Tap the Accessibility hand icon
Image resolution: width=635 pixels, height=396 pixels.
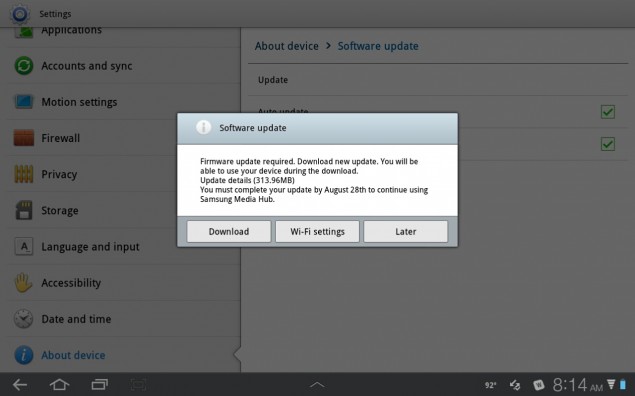click(23, 283)
